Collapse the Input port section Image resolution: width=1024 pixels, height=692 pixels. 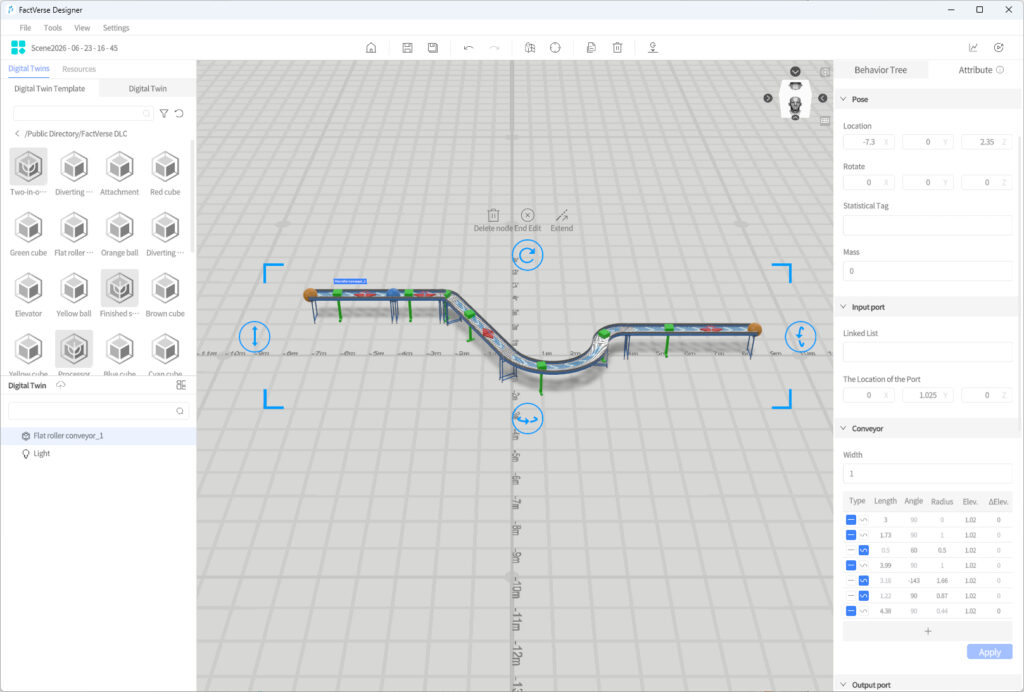pos(843,307)
